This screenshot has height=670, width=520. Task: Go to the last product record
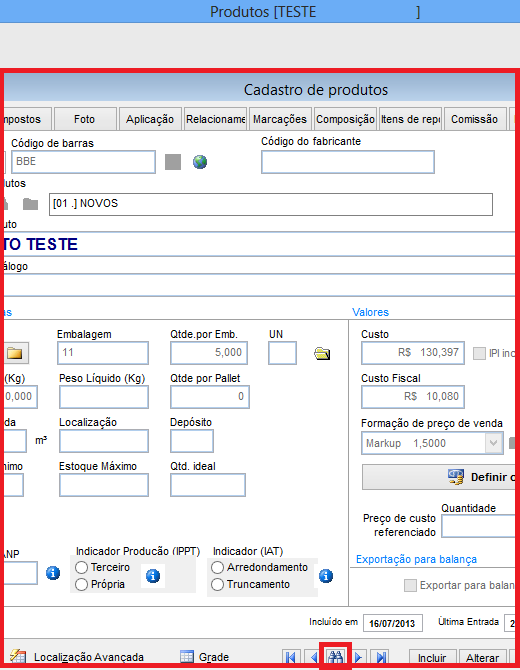point(381,657)
